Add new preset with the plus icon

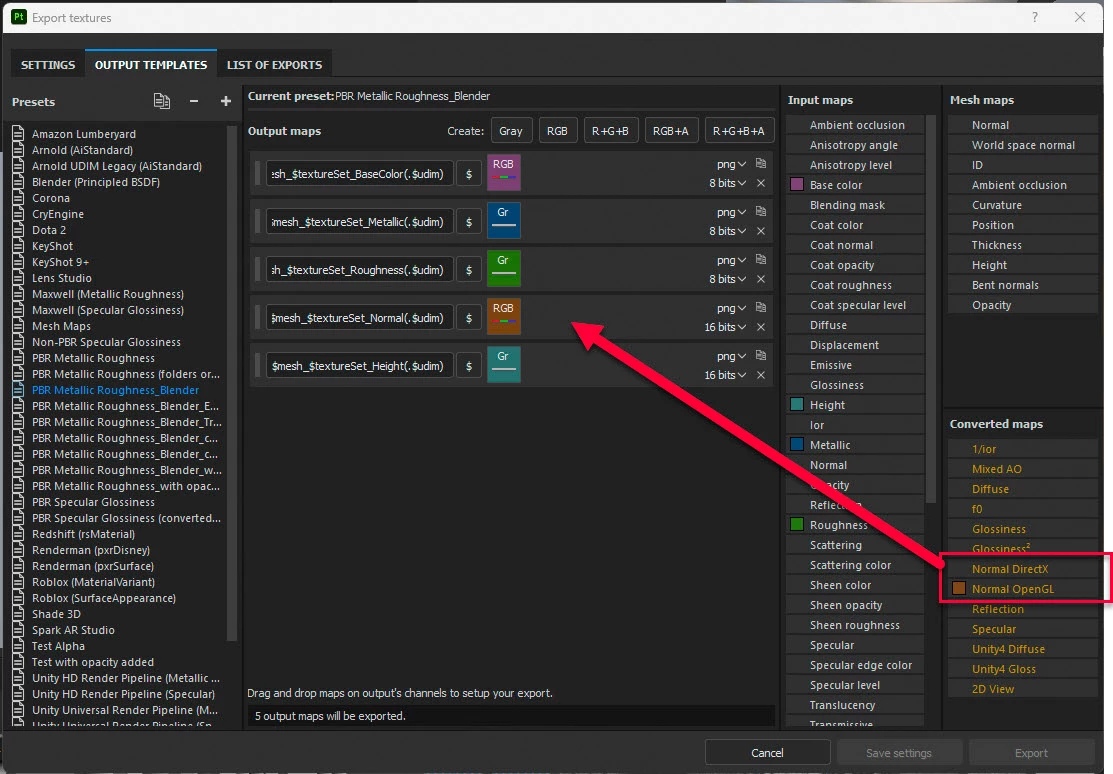click(226, 102)
